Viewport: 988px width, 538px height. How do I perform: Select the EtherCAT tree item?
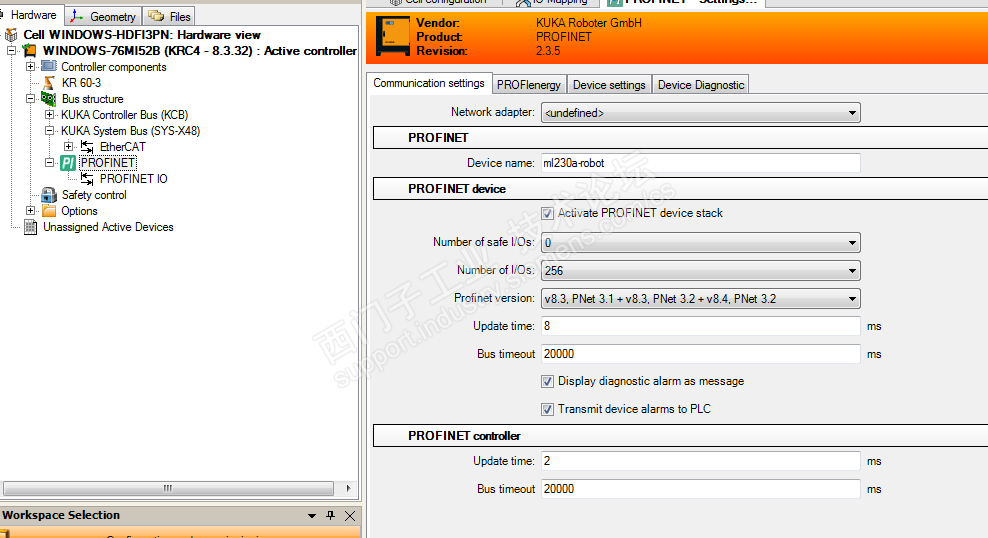(x=122, y=147)
